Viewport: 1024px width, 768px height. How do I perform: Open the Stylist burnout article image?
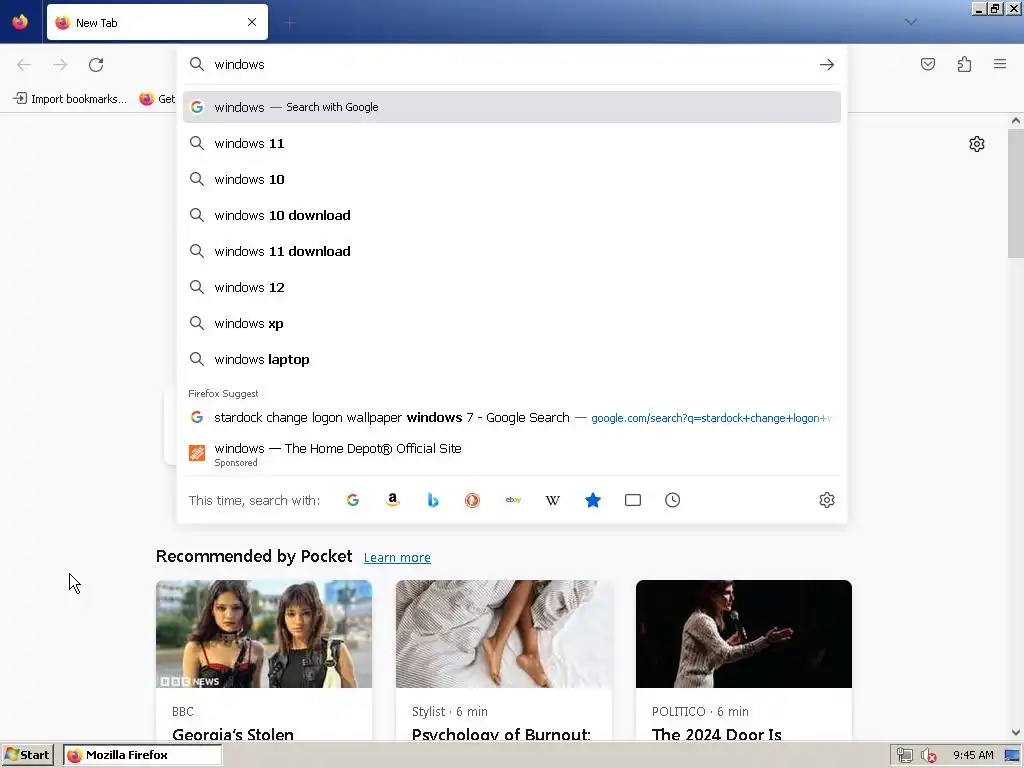tap(504, 633)
